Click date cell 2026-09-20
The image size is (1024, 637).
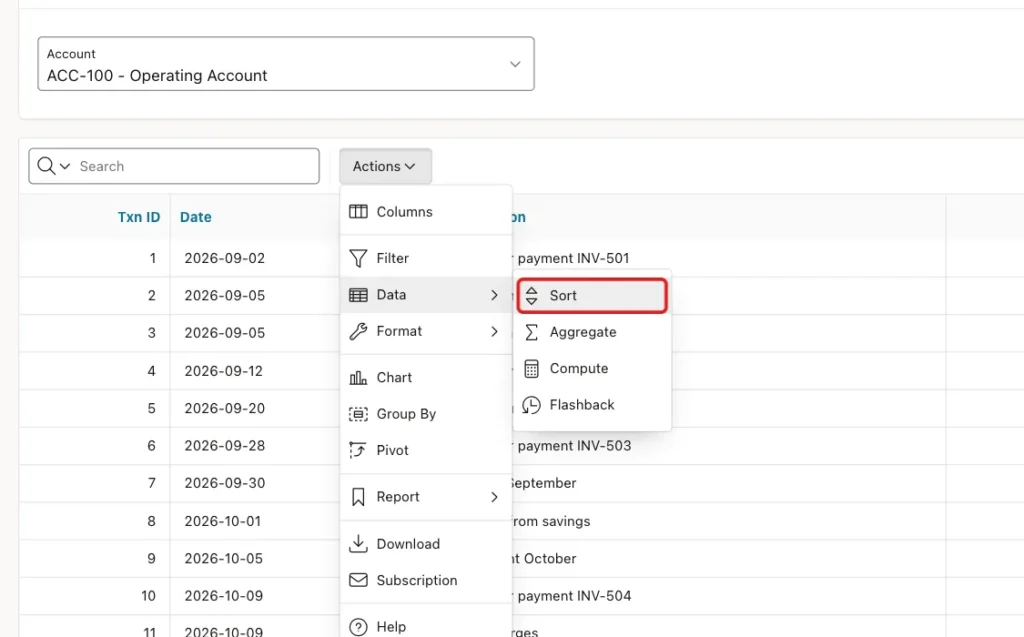(225, 408)
